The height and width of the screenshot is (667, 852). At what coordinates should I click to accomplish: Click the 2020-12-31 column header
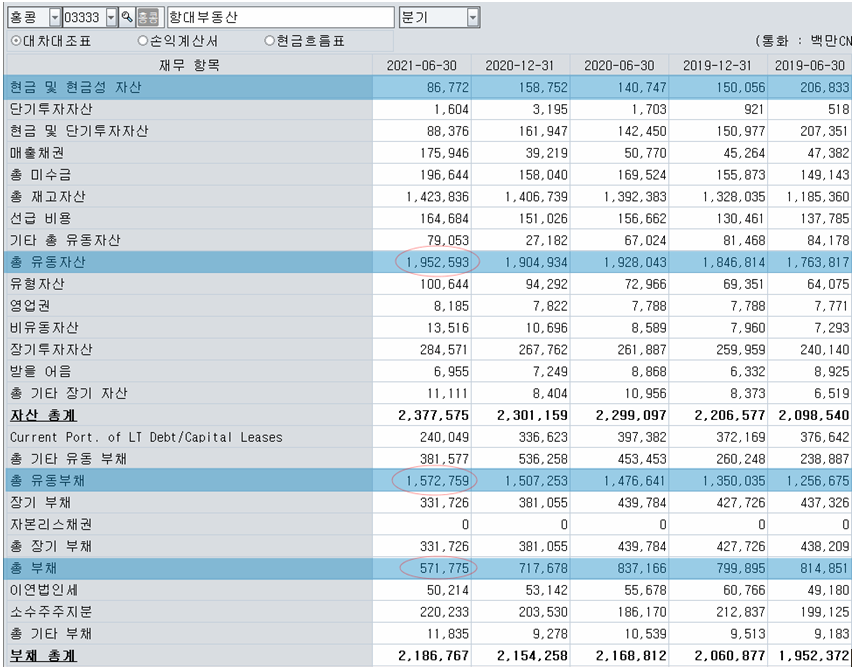point(520,65)
